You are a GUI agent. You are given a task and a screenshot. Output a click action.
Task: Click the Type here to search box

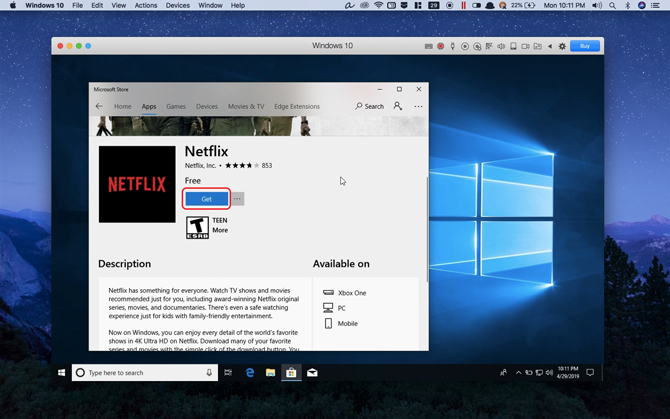(145, 372)
